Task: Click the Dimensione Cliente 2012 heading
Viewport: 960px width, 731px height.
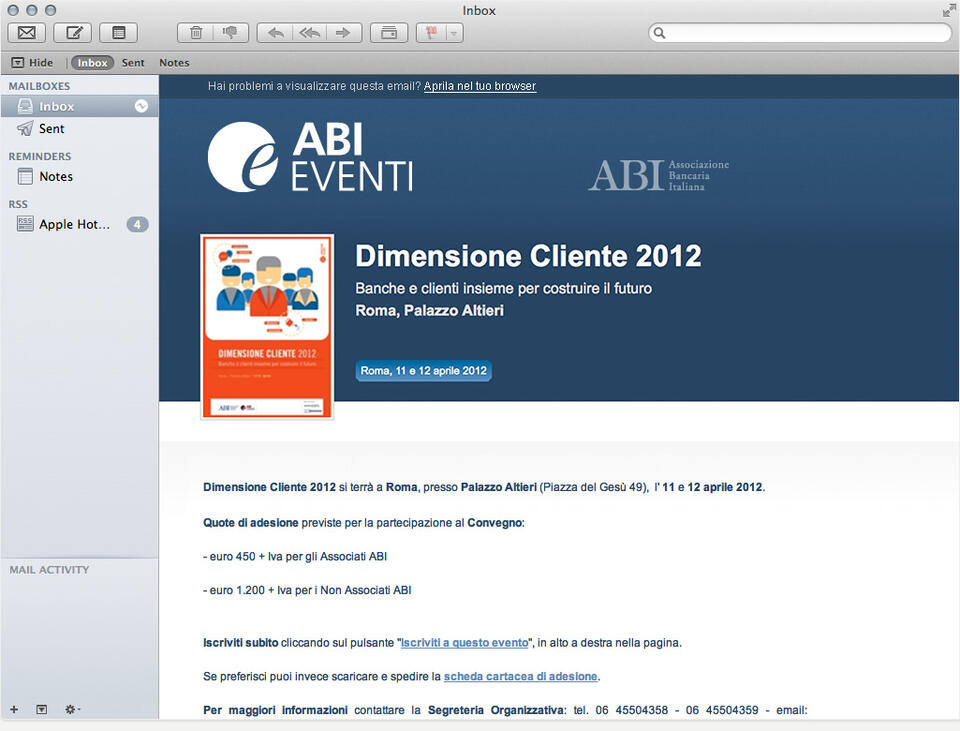Action: click(x=528, y=256)
